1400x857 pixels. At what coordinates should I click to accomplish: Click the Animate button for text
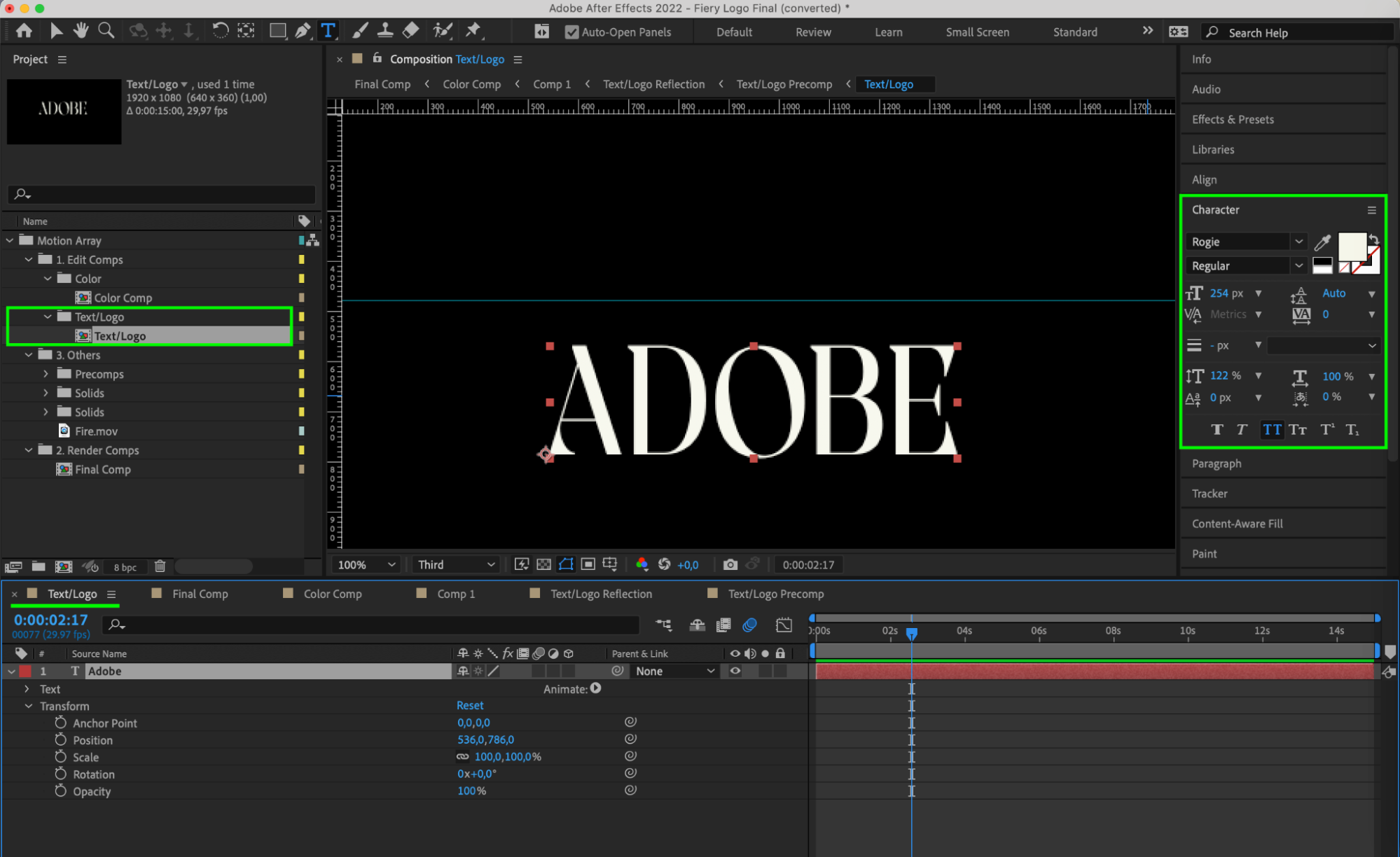595,688
